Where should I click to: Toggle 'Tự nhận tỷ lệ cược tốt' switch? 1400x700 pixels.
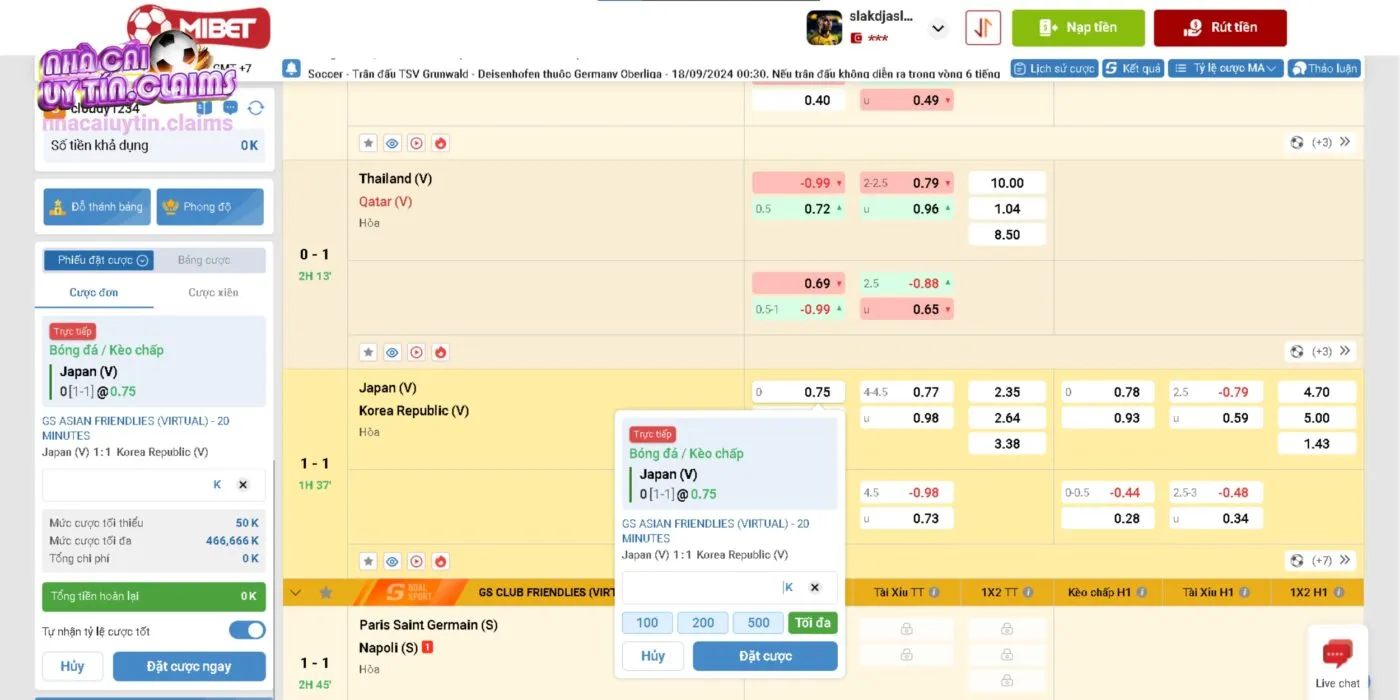point(247,631)
